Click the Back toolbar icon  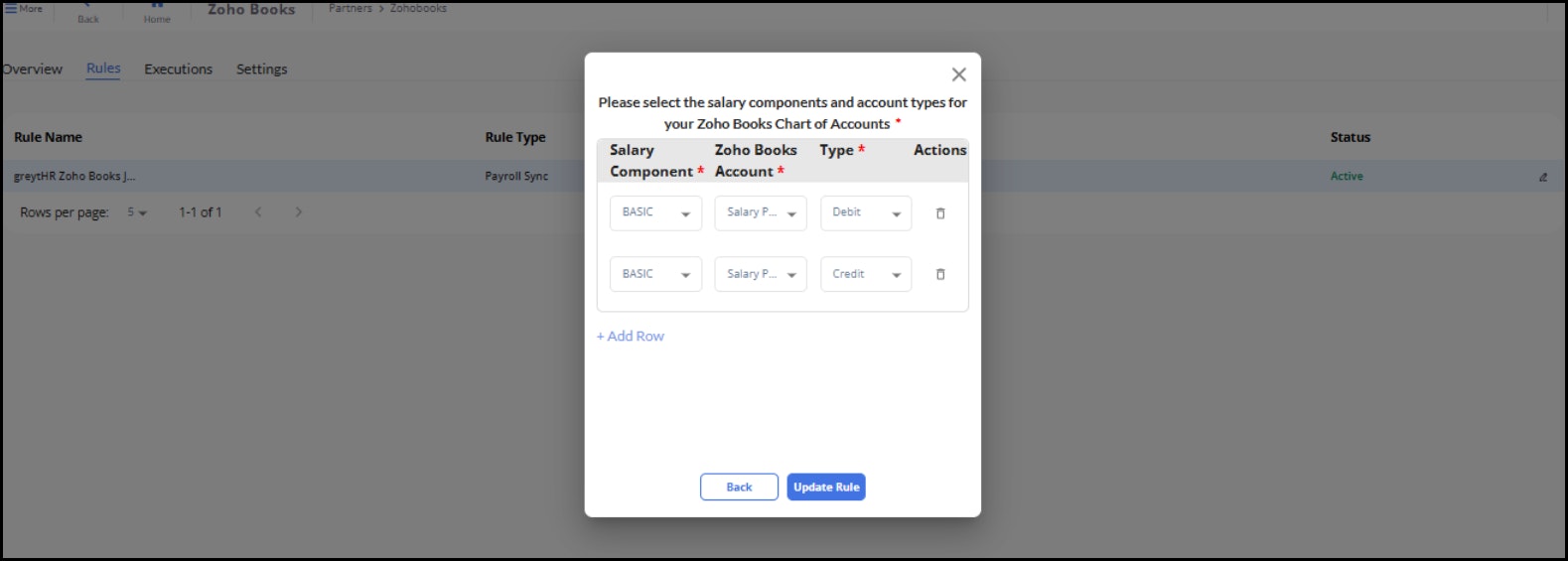[88, 13]
